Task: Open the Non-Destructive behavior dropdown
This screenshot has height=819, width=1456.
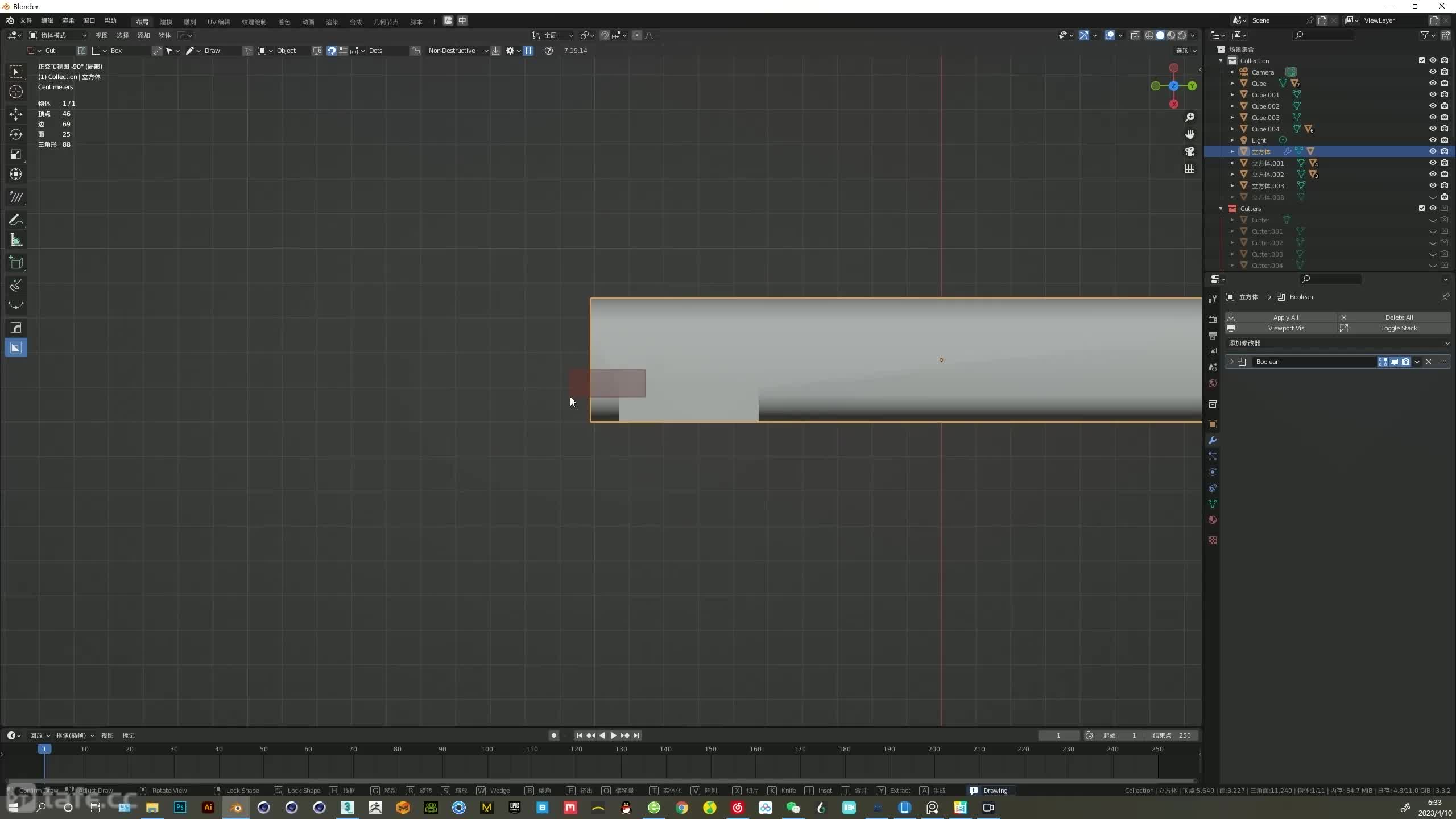Action: [457, 51]
